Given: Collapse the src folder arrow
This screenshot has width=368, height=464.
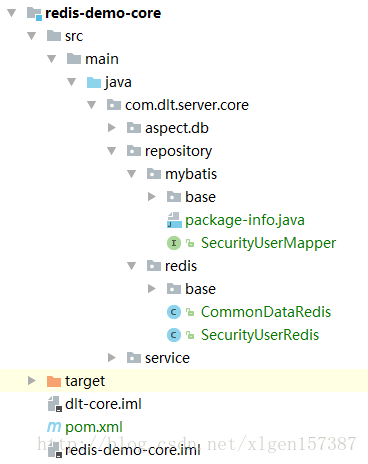Looking at the screenshot, I should pyautogui.click(x=31, y=36).
